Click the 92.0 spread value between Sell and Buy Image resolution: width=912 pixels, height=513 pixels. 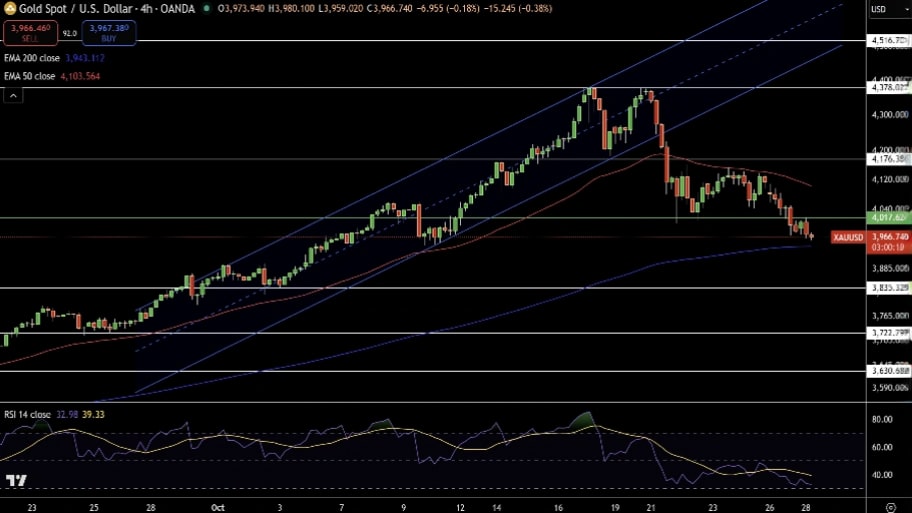tap(69, 33)
